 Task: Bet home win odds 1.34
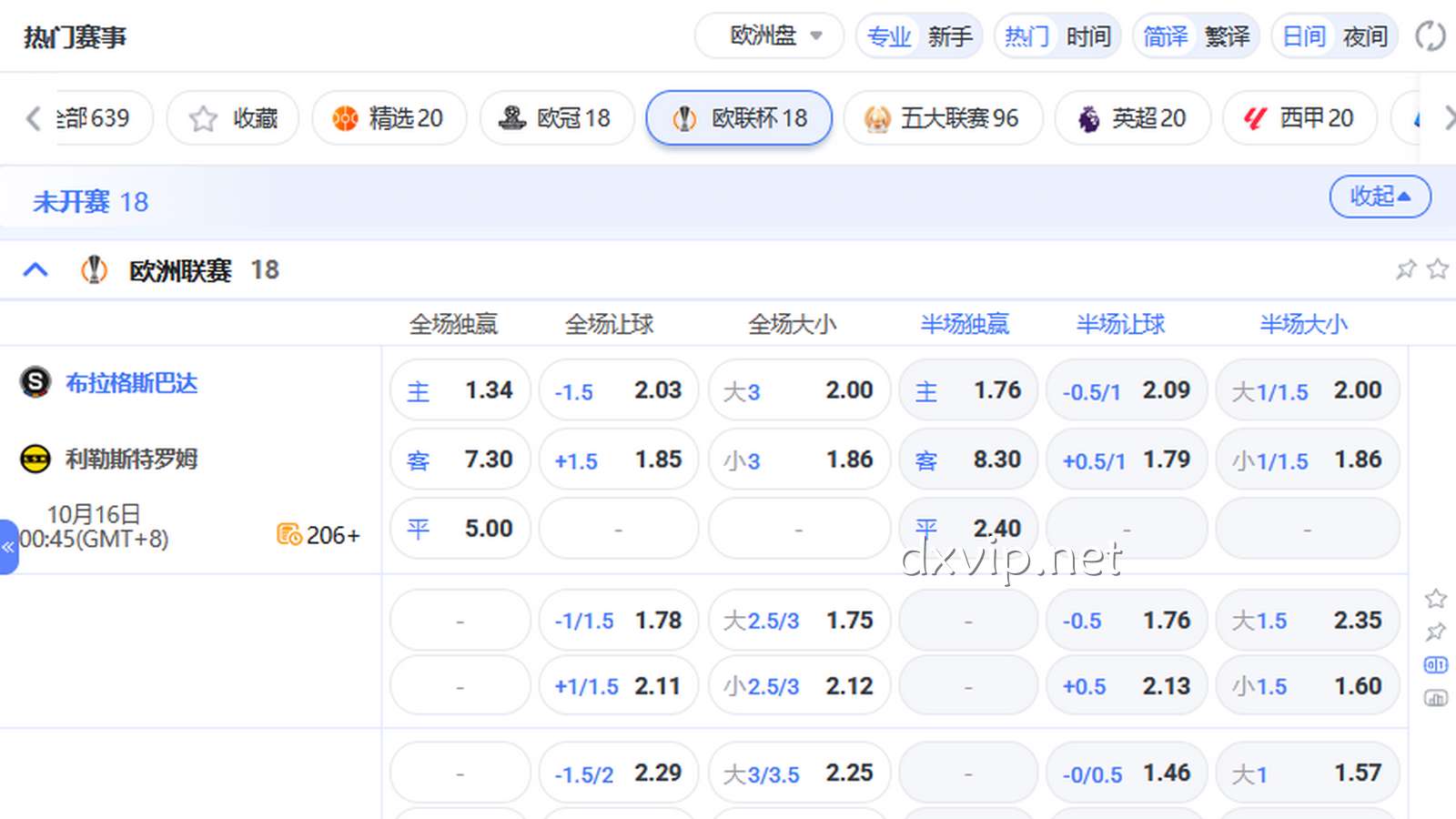(460, 390)
